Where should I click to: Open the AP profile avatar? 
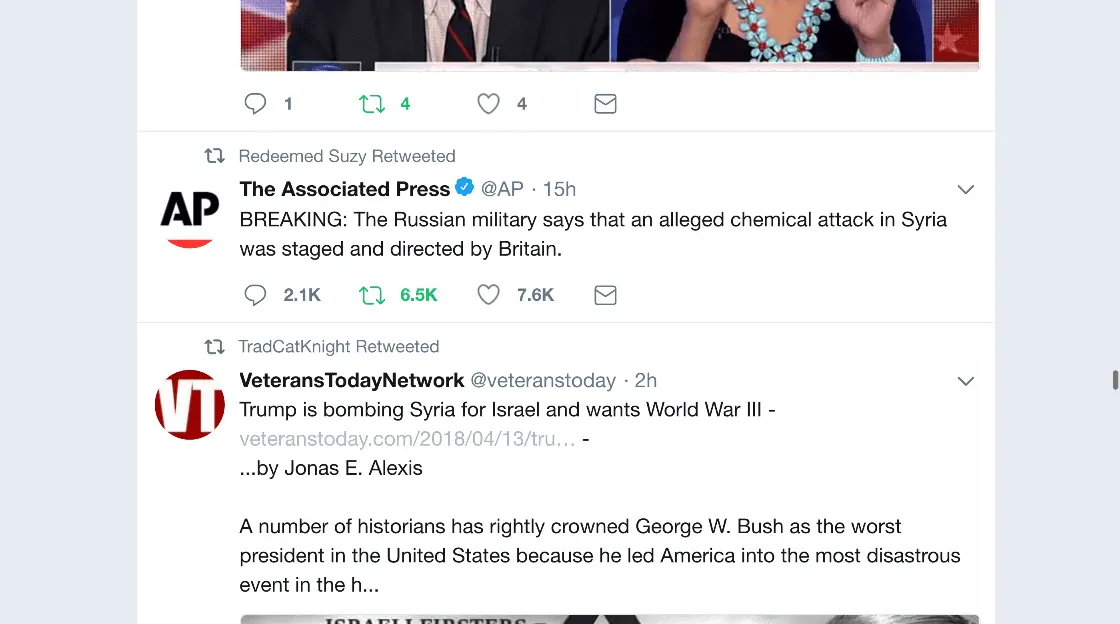(190, 213)
